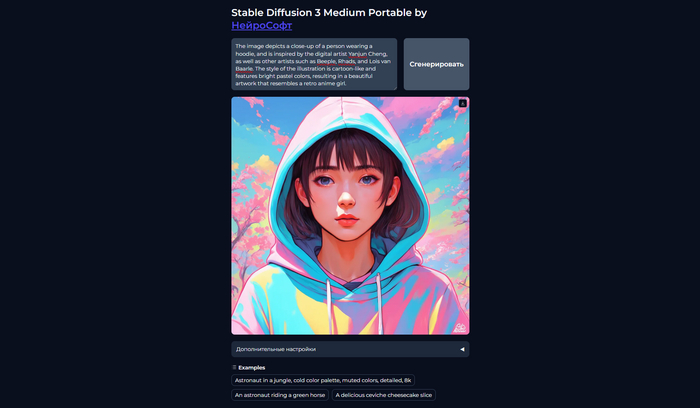Open the Дополнительные настройки section label
This screenshot has width=700, height=408.
click(x=276, y=349)
